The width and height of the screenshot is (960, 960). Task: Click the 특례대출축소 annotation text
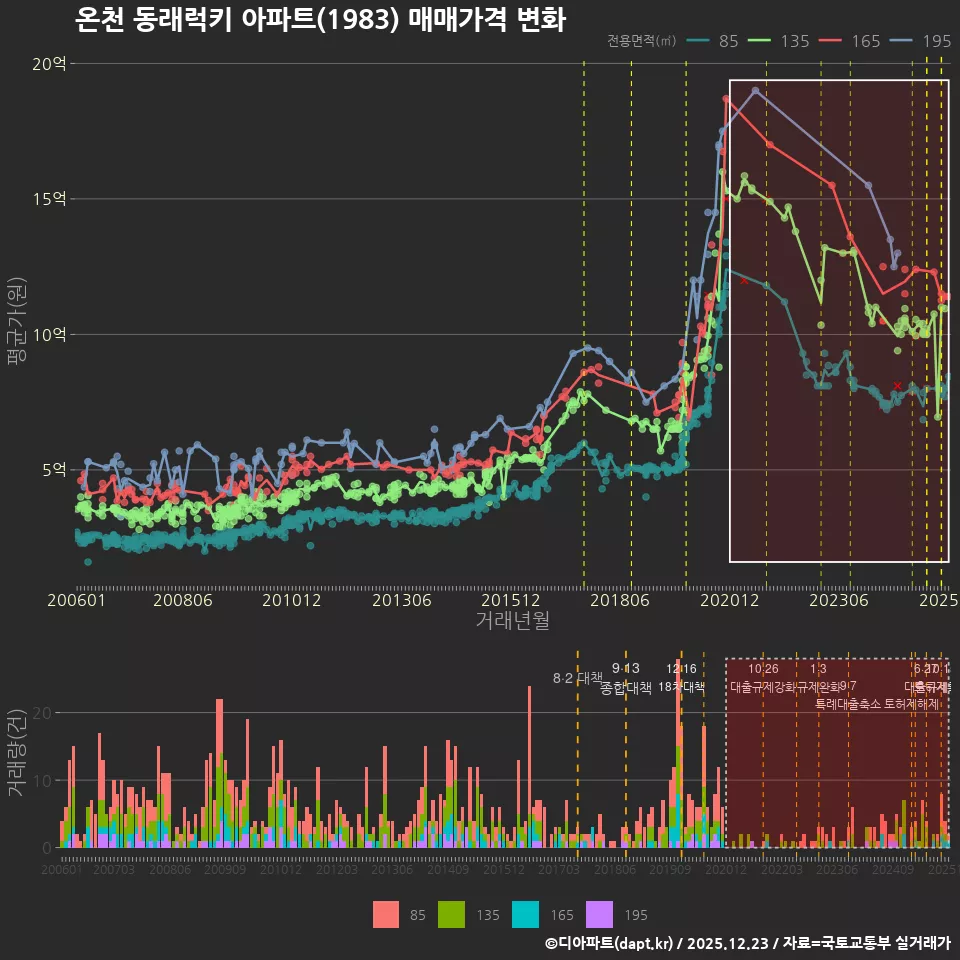849,703
